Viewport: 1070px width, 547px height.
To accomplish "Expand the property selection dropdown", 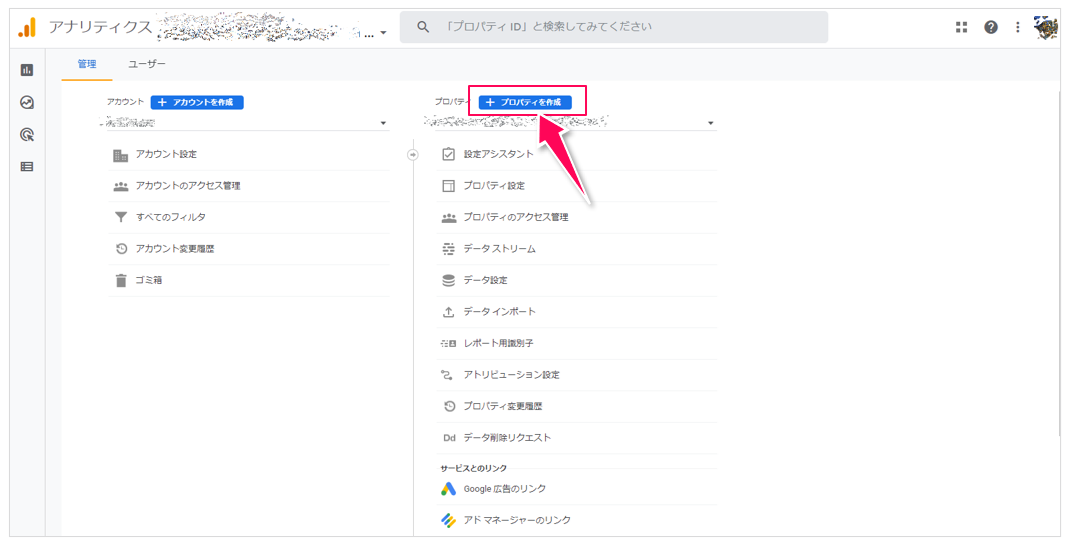I will click(711, 123).
